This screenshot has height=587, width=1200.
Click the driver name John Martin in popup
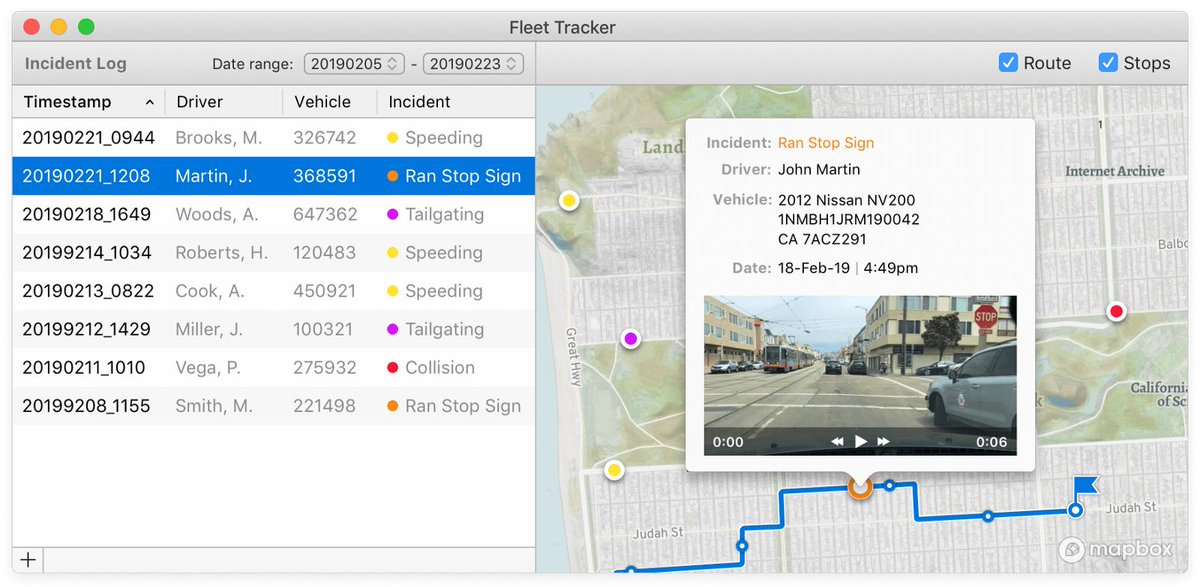pos(819,170)
